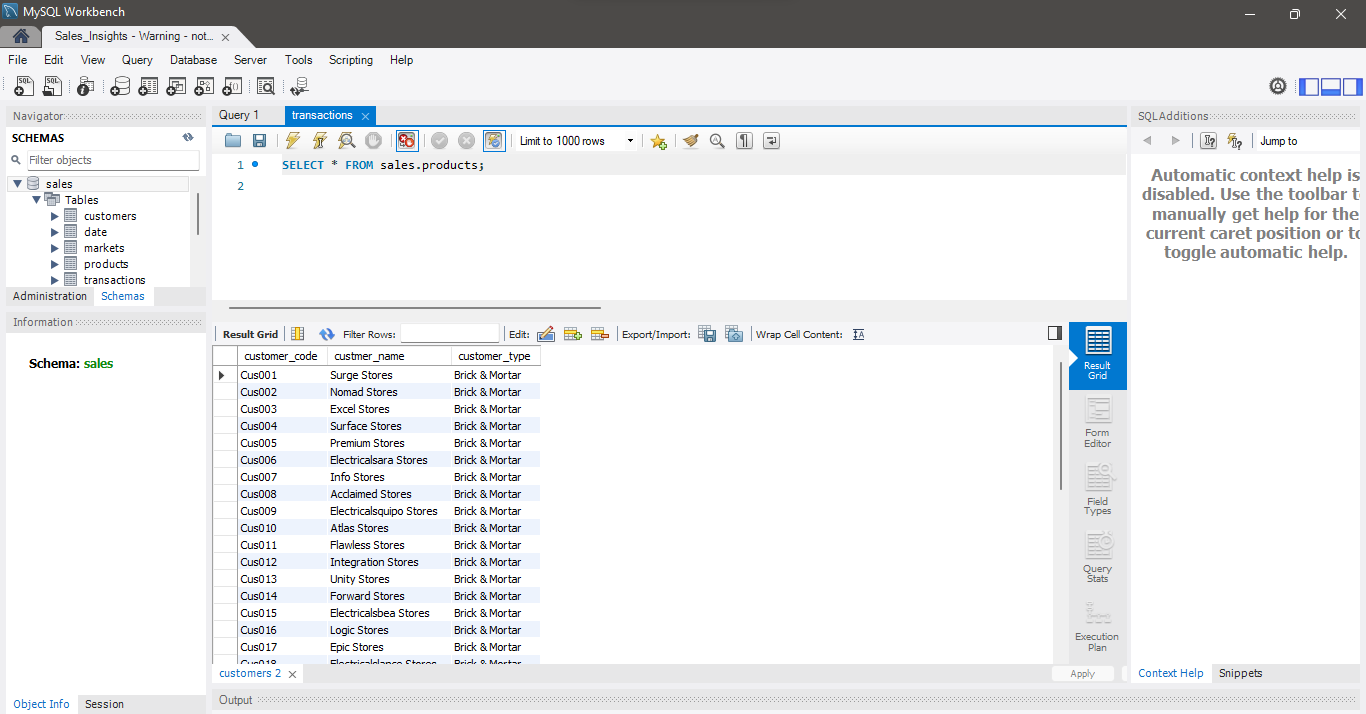The image size is (1366, 714).
Task: Insert new row icon in result toolbar
Action: coord(573,334)
